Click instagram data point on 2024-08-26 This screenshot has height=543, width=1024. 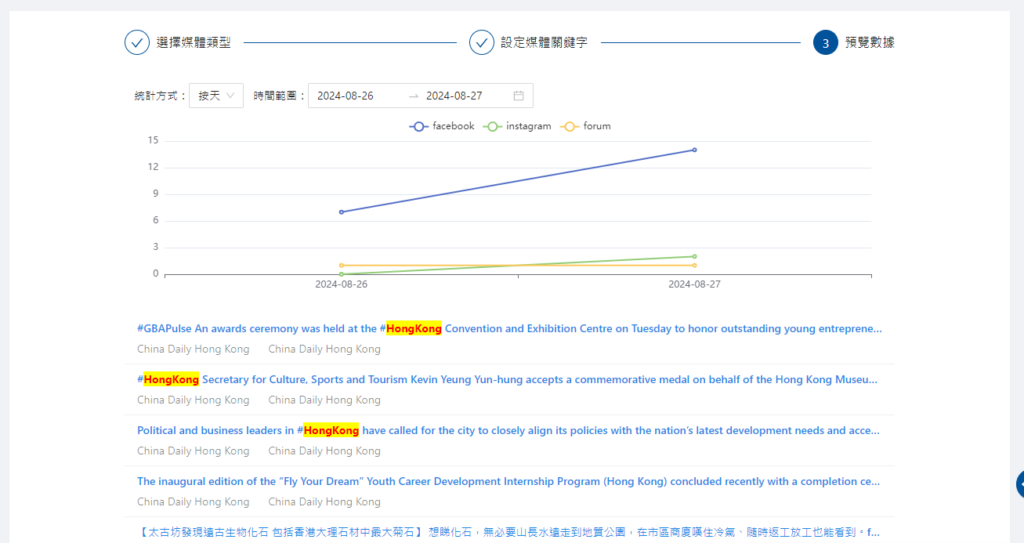click(341, 274)
